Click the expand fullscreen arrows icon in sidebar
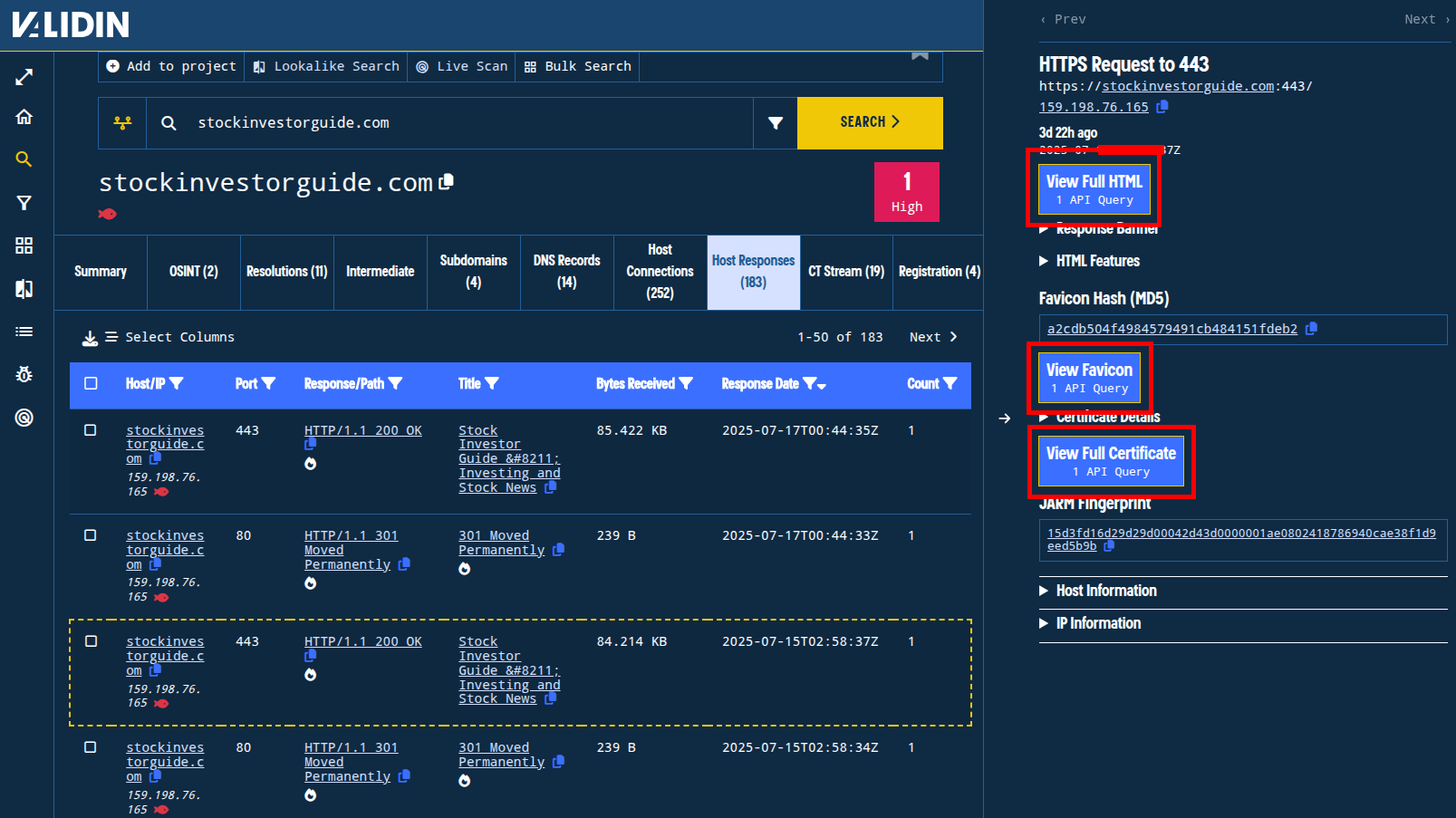 [24, 78]
